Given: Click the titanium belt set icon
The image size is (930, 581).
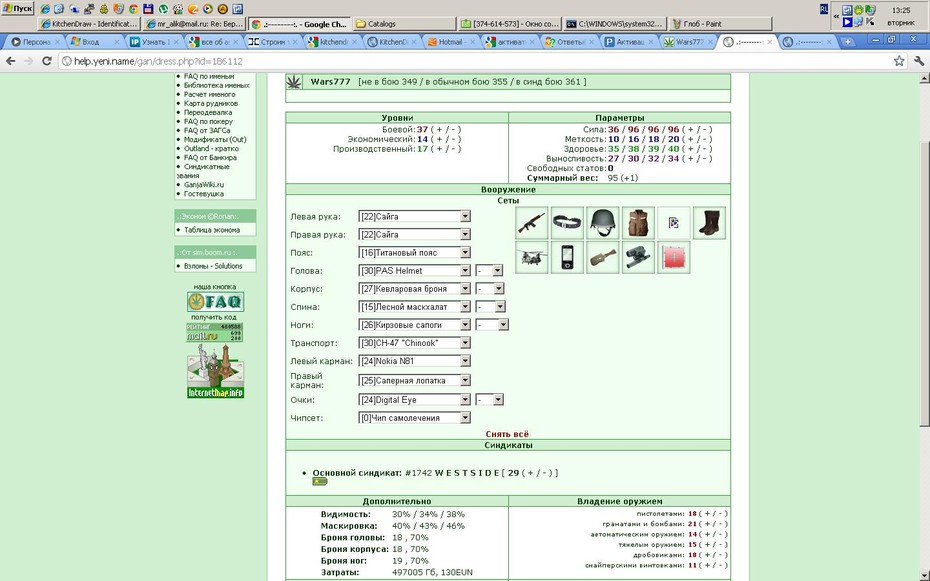Looking at the screenshot, I should [x=567, y=223].
